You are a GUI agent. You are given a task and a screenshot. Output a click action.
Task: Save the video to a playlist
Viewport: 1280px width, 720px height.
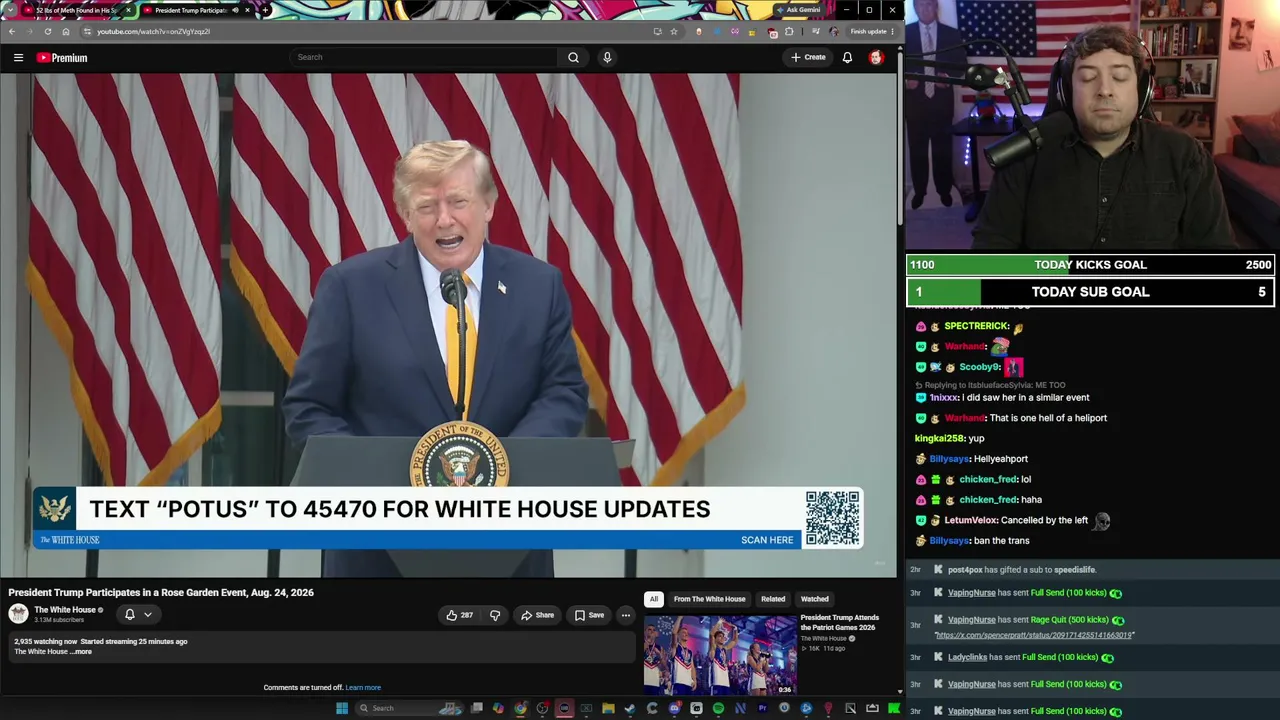589,615
